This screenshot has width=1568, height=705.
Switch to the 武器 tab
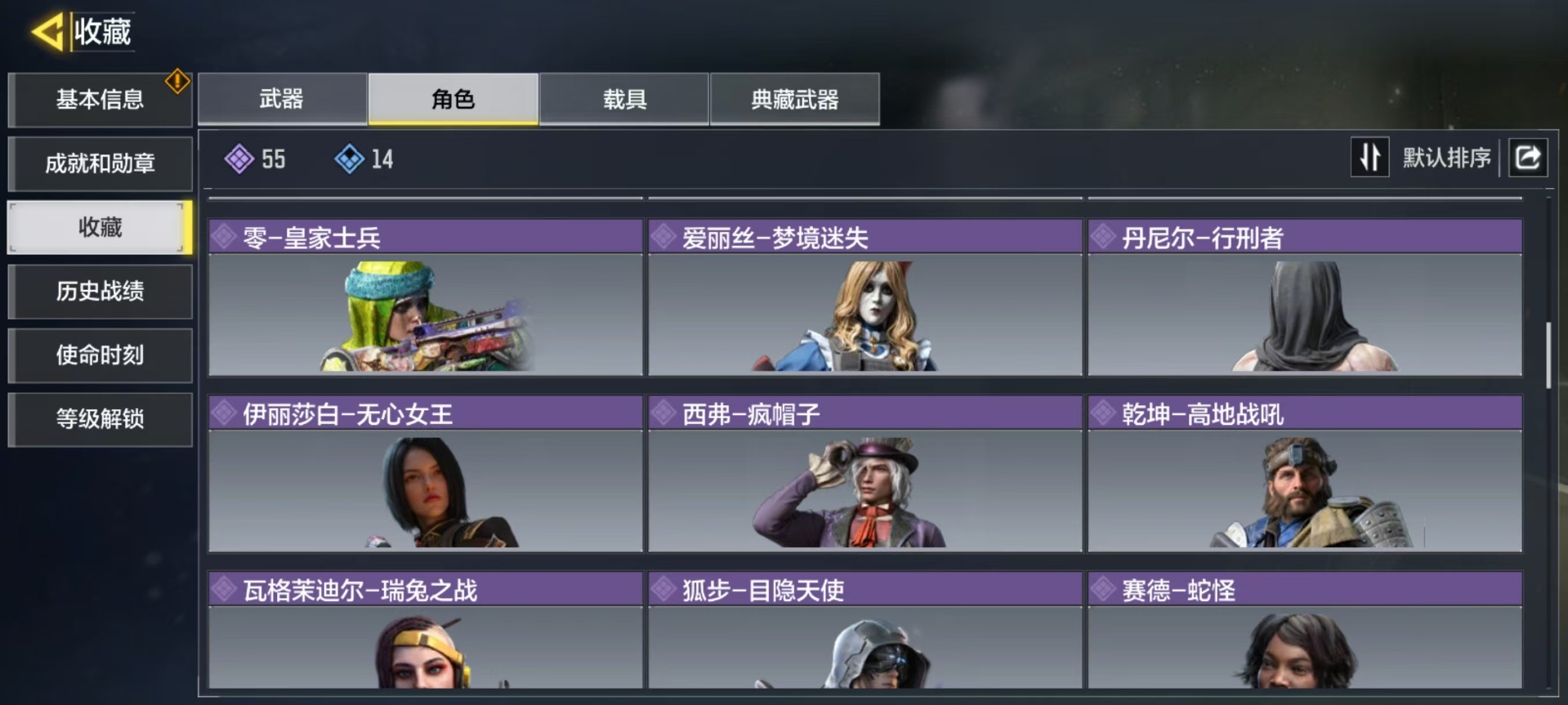(x=282, y=99)
